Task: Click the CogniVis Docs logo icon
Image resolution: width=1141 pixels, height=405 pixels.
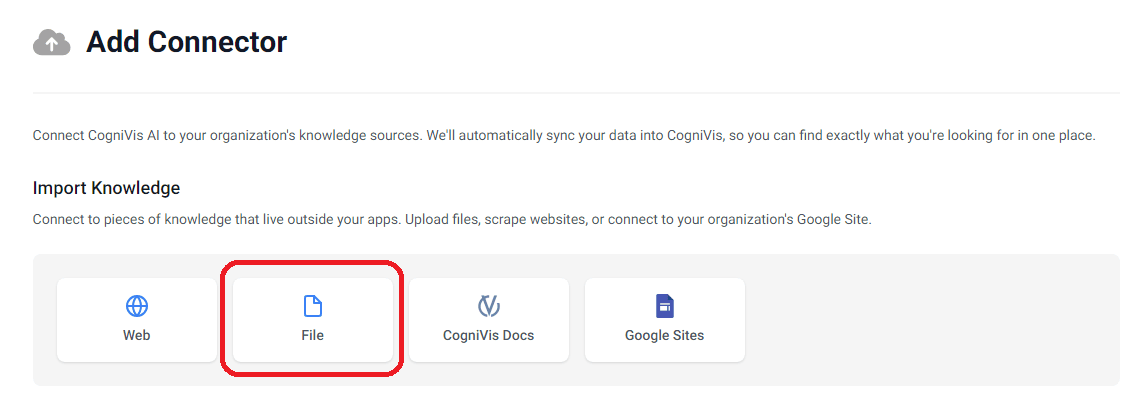Action: [489, 306]
